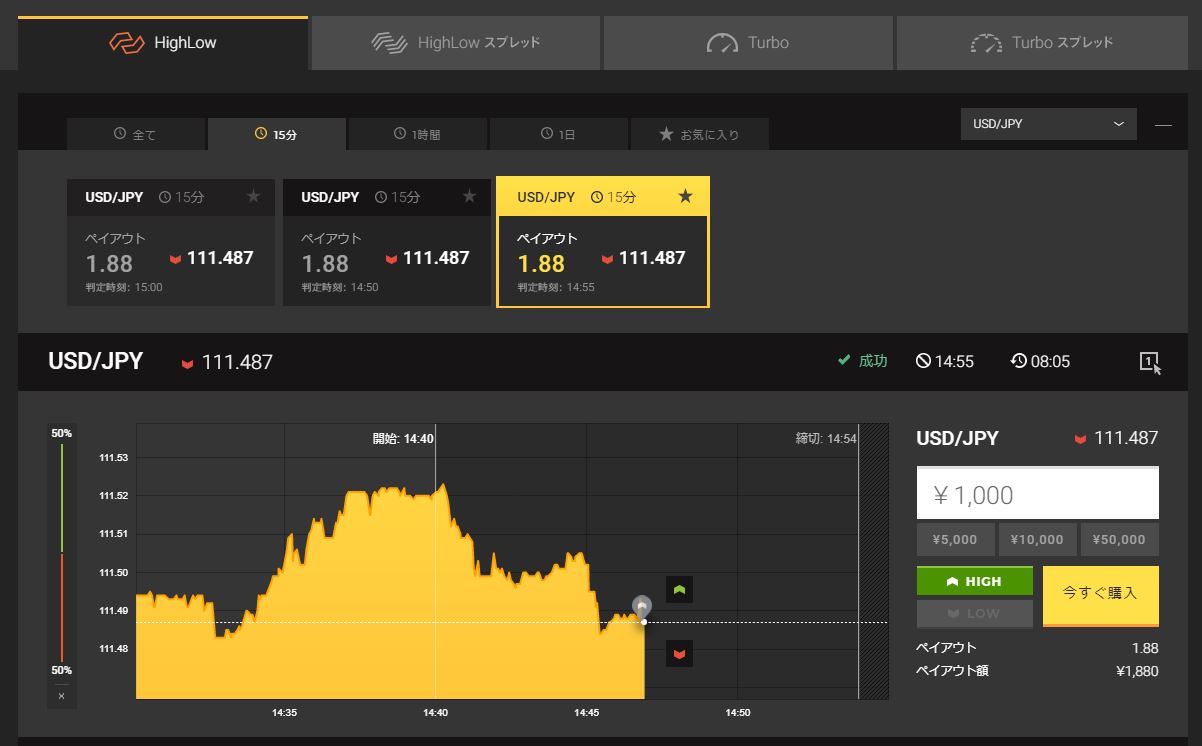The image size is (1202, 746).
Task: Click the ペイアウト額 label
Action: 952,671
